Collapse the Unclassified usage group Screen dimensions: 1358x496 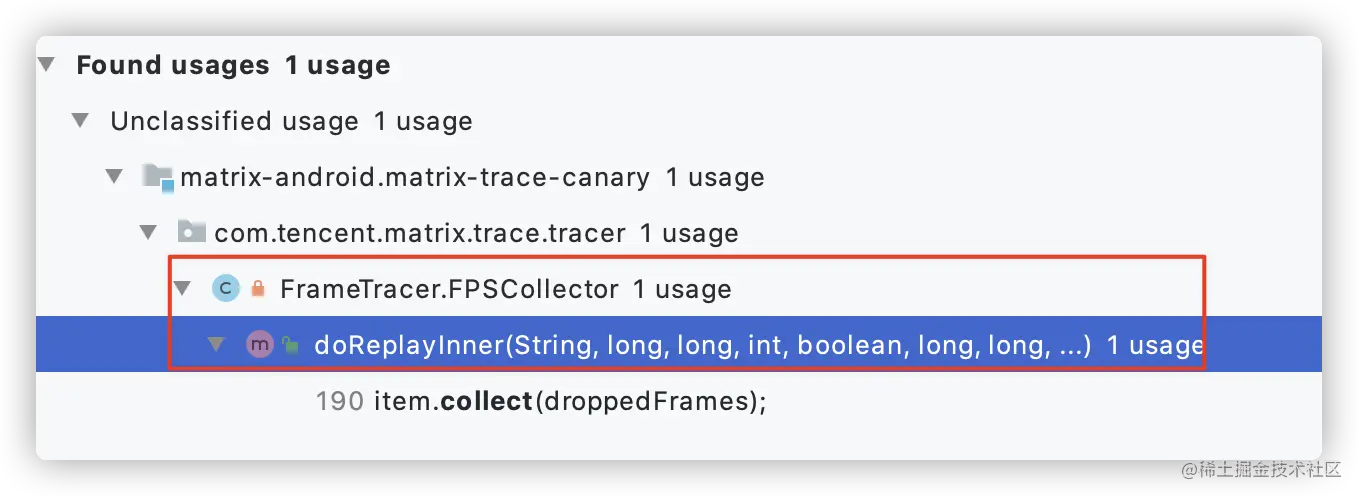pos(80,122)
